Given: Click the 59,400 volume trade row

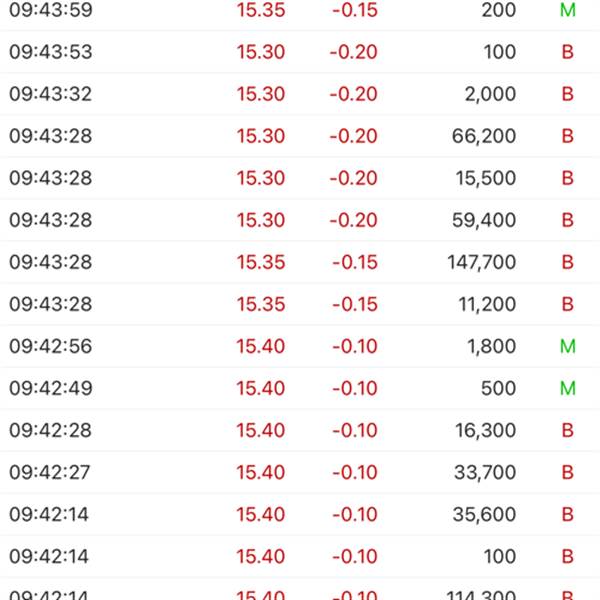Looking at the screenshot, I should coord(300,220).
